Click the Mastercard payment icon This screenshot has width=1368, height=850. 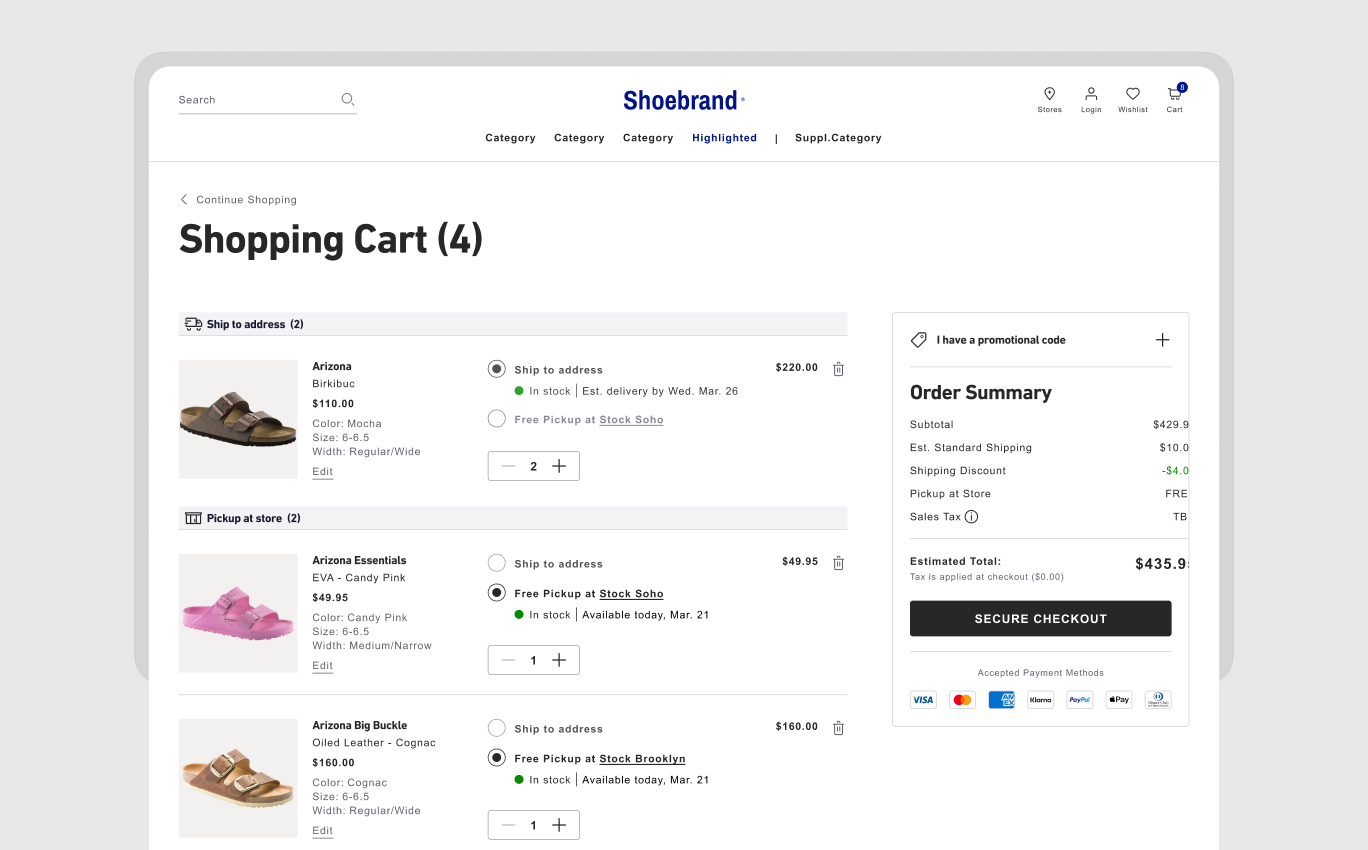(962, 700)
